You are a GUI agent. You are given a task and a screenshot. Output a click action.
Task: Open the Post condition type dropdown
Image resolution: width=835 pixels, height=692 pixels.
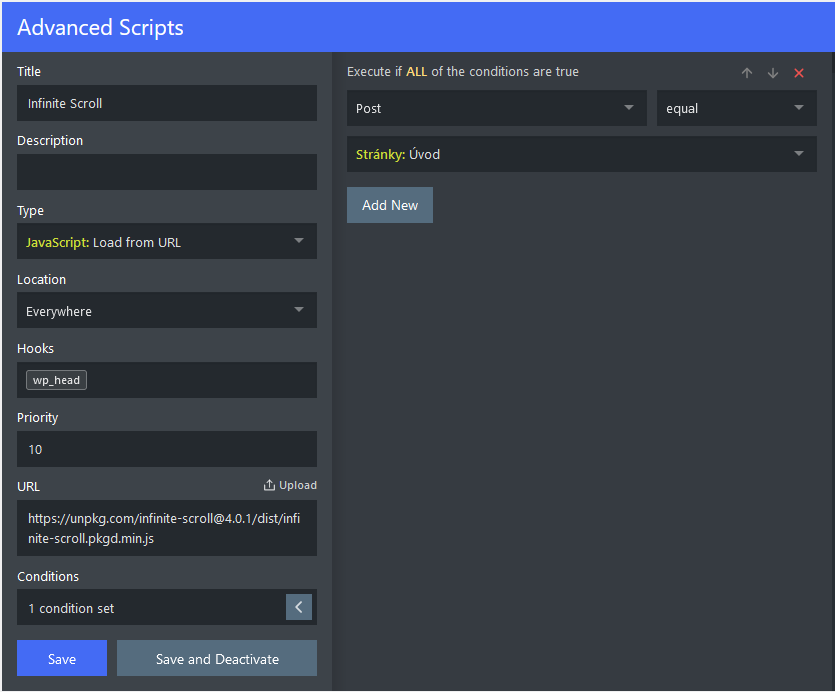coord(496,108)
